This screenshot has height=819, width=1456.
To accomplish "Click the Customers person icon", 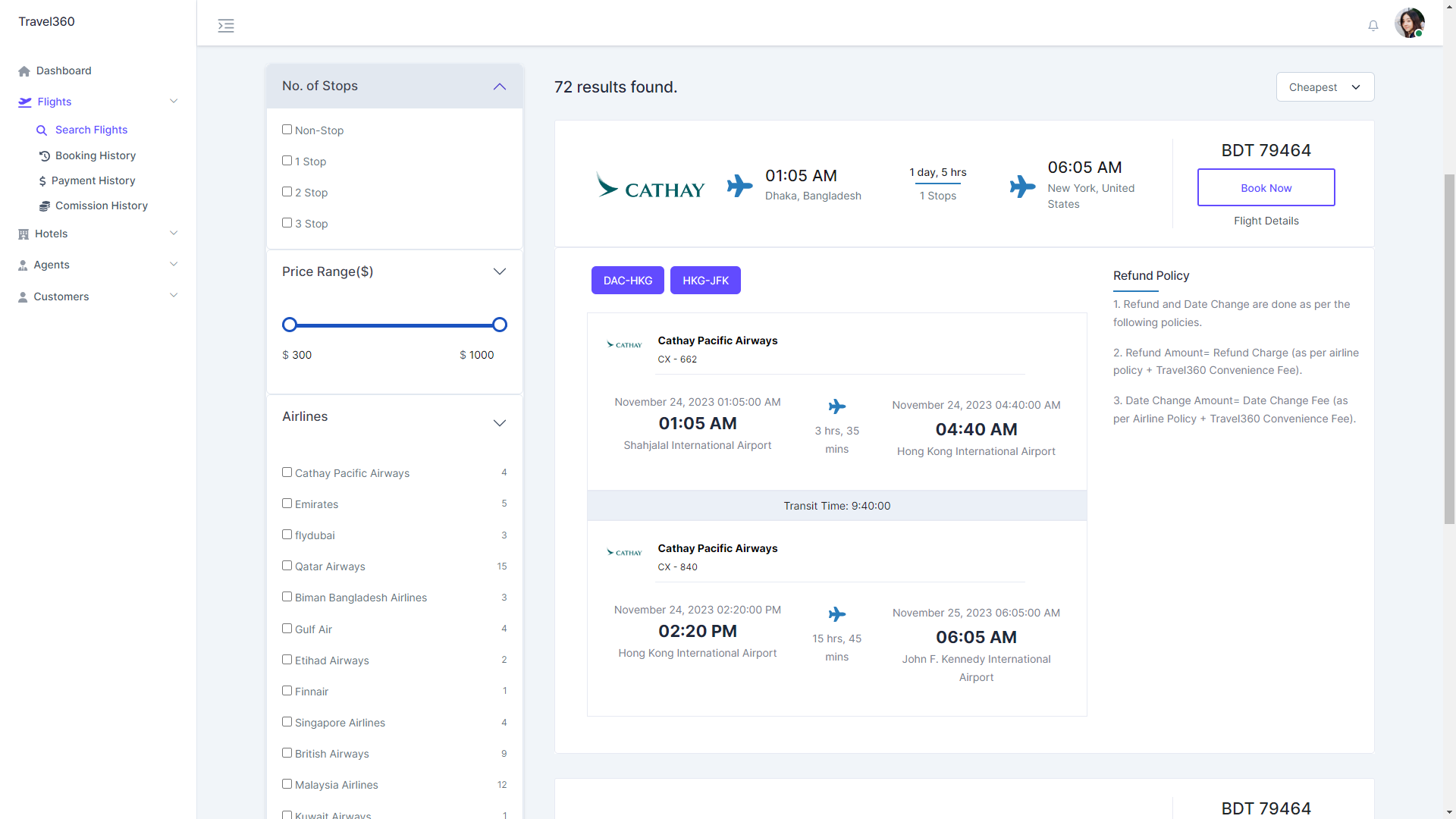I will (23, 297).
